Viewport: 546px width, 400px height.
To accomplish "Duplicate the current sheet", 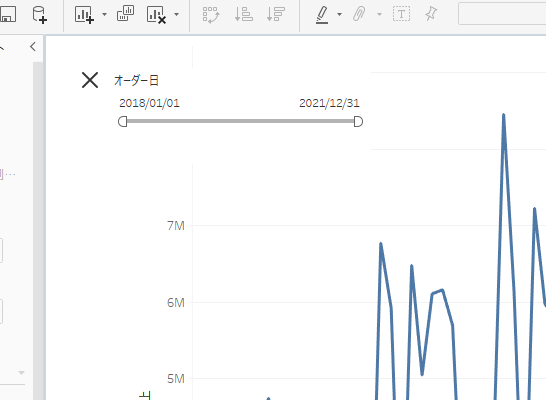I will coord(125,14).
